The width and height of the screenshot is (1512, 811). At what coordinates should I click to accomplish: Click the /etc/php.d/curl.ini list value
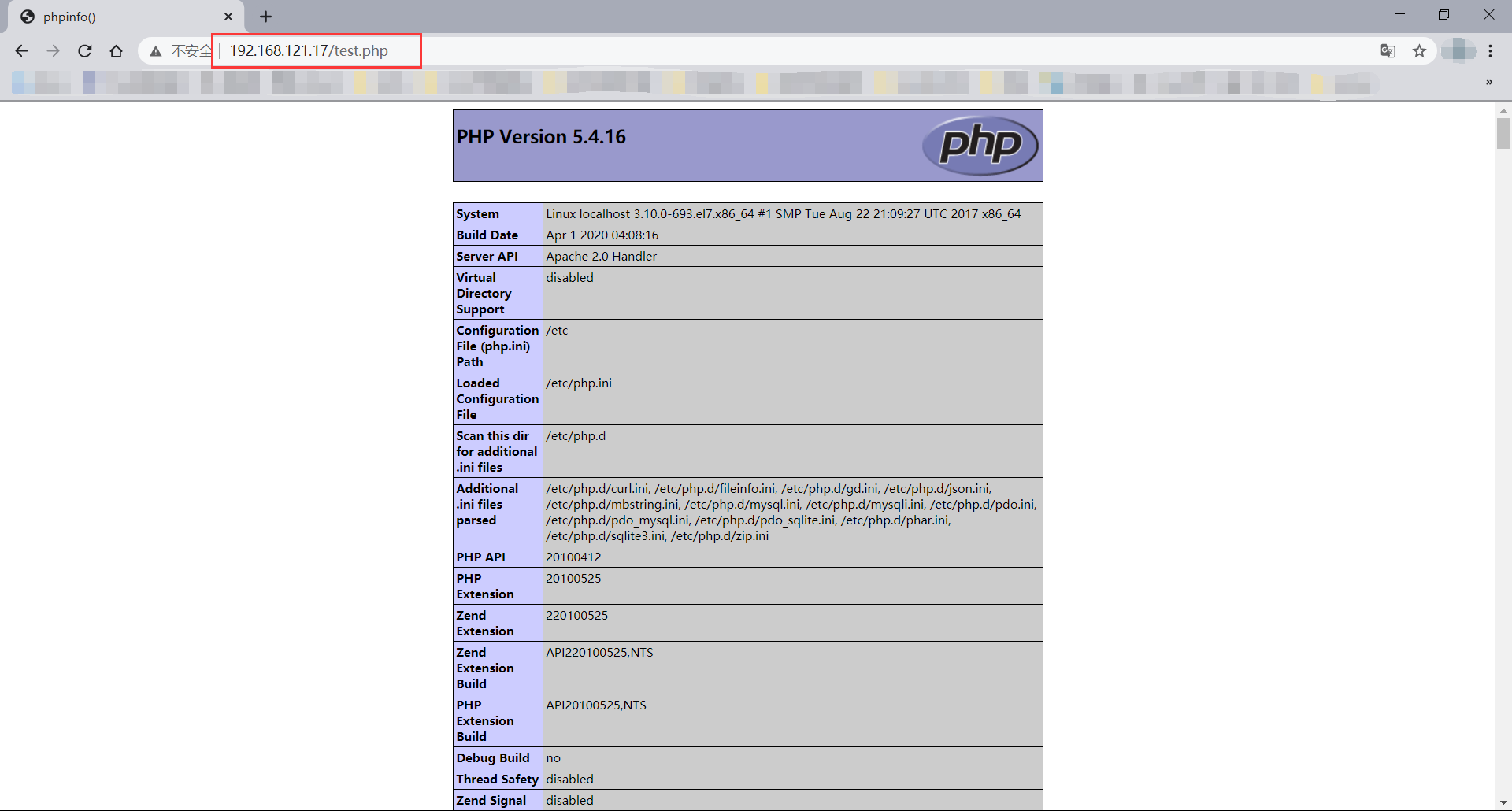(791, 513)
